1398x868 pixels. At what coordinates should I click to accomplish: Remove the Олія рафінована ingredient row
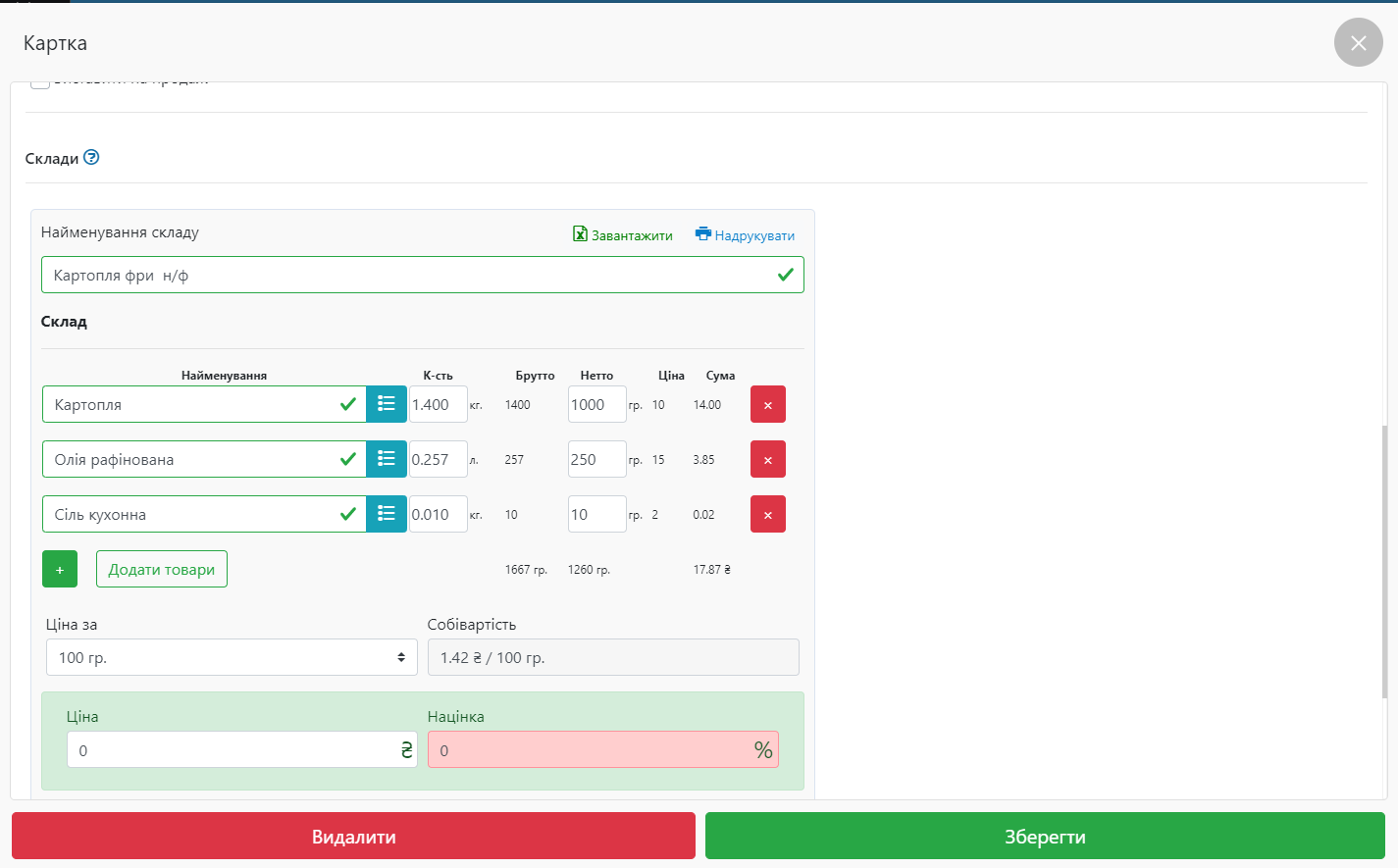tap(767, 459)
